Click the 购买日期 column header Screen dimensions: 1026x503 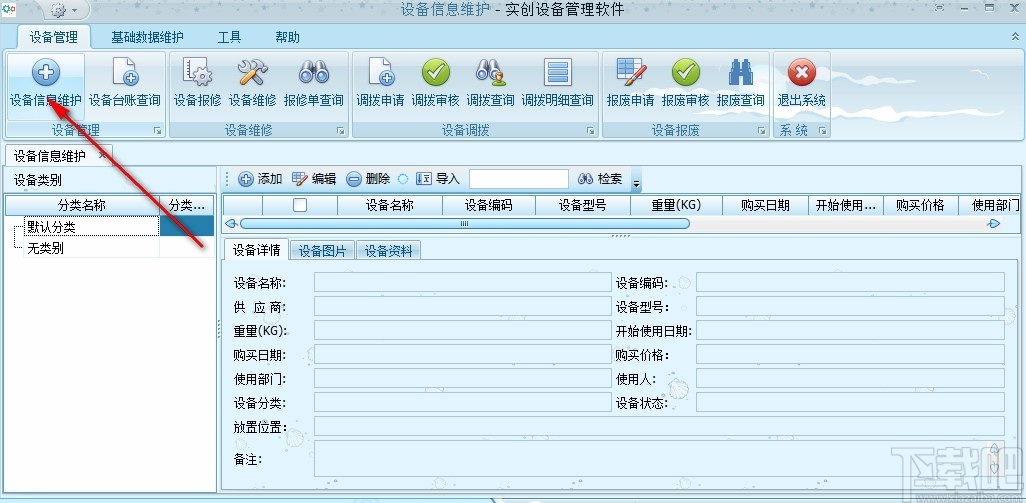pyautogui.click(x=766, y=205)
